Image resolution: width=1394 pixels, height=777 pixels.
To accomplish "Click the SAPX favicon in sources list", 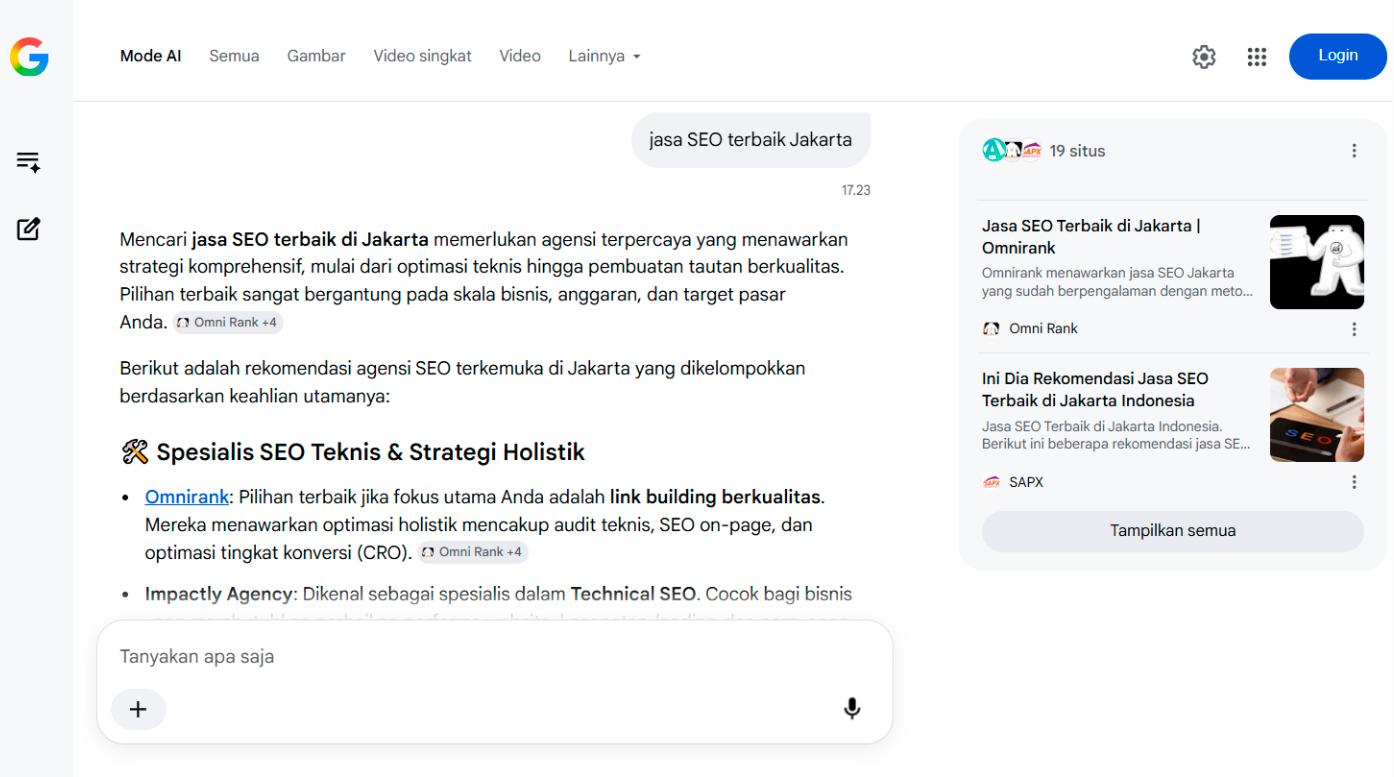I will coord(991,482).
